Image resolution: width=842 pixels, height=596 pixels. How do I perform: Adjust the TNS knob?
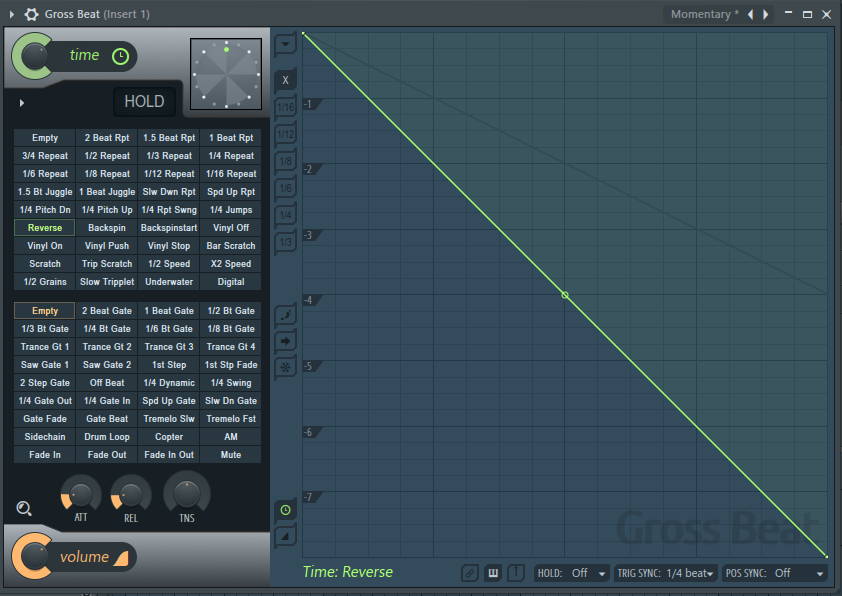(187, 493)
